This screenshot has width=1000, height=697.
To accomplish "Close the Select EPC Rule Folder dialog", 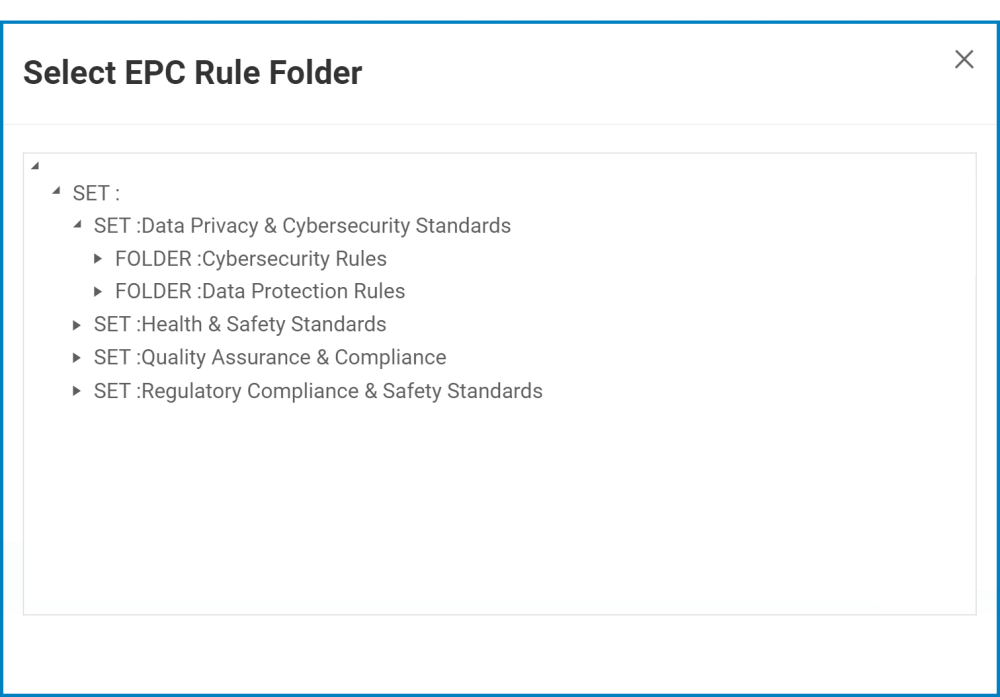I will [964, 60].
